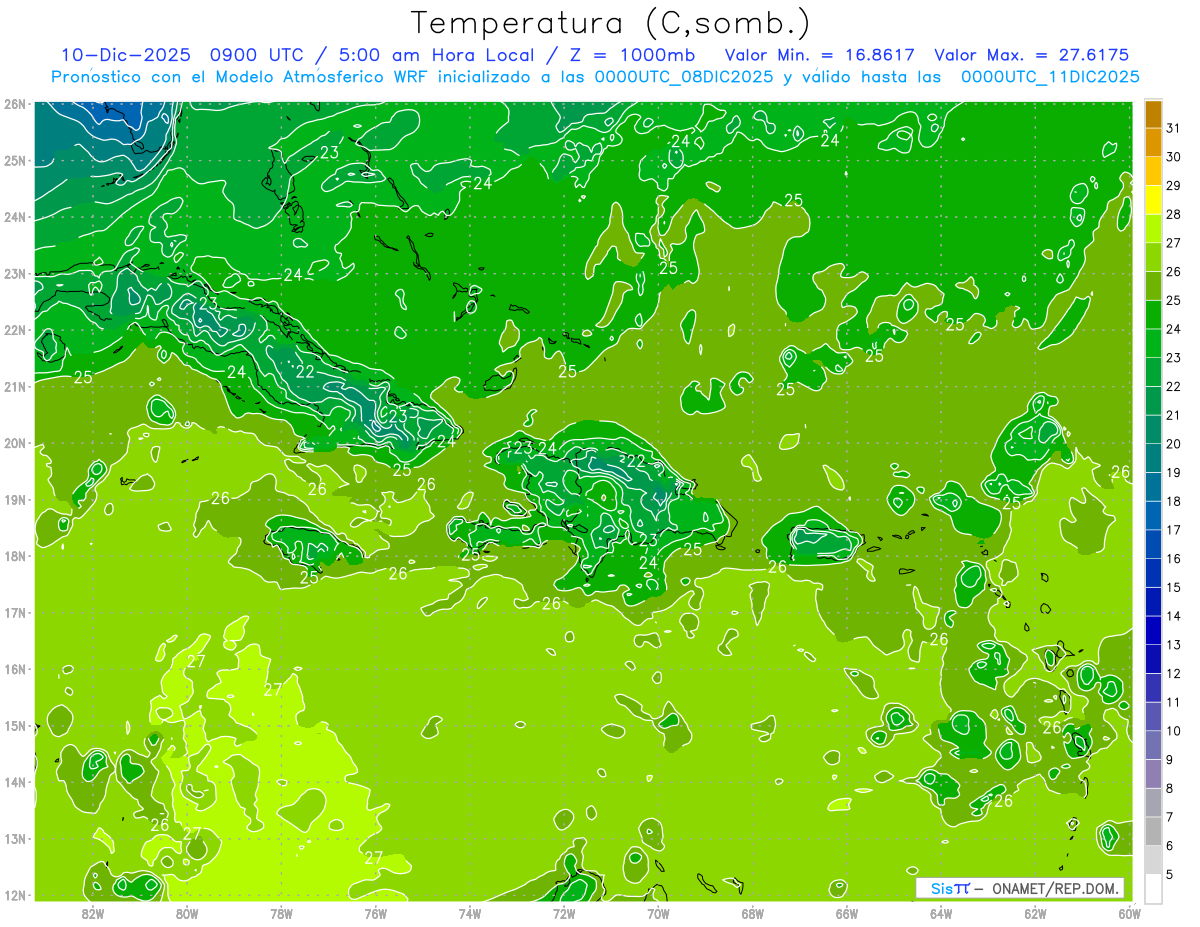Viewport: 1200px width, 927px height.
Task: Click the orange-brown swatch atop the colorbar
Action: (x=1153, y=114)
